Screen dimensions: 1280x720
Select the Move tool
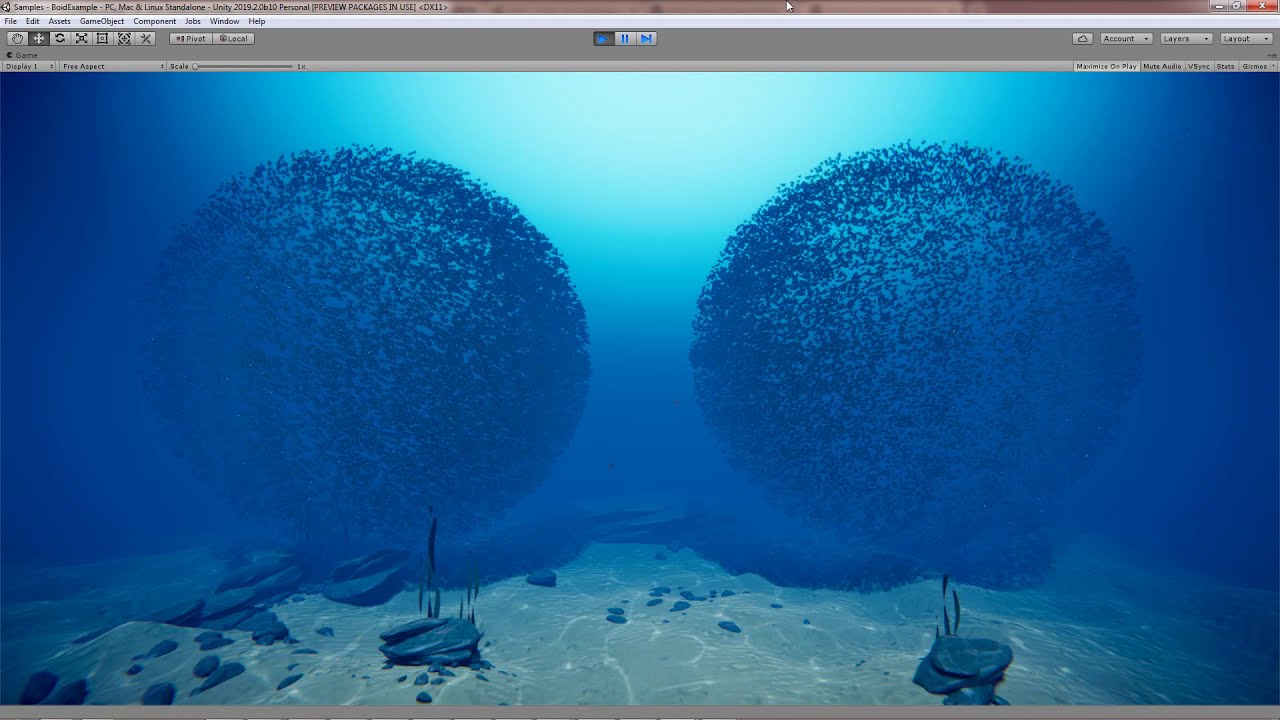point(38,38)
